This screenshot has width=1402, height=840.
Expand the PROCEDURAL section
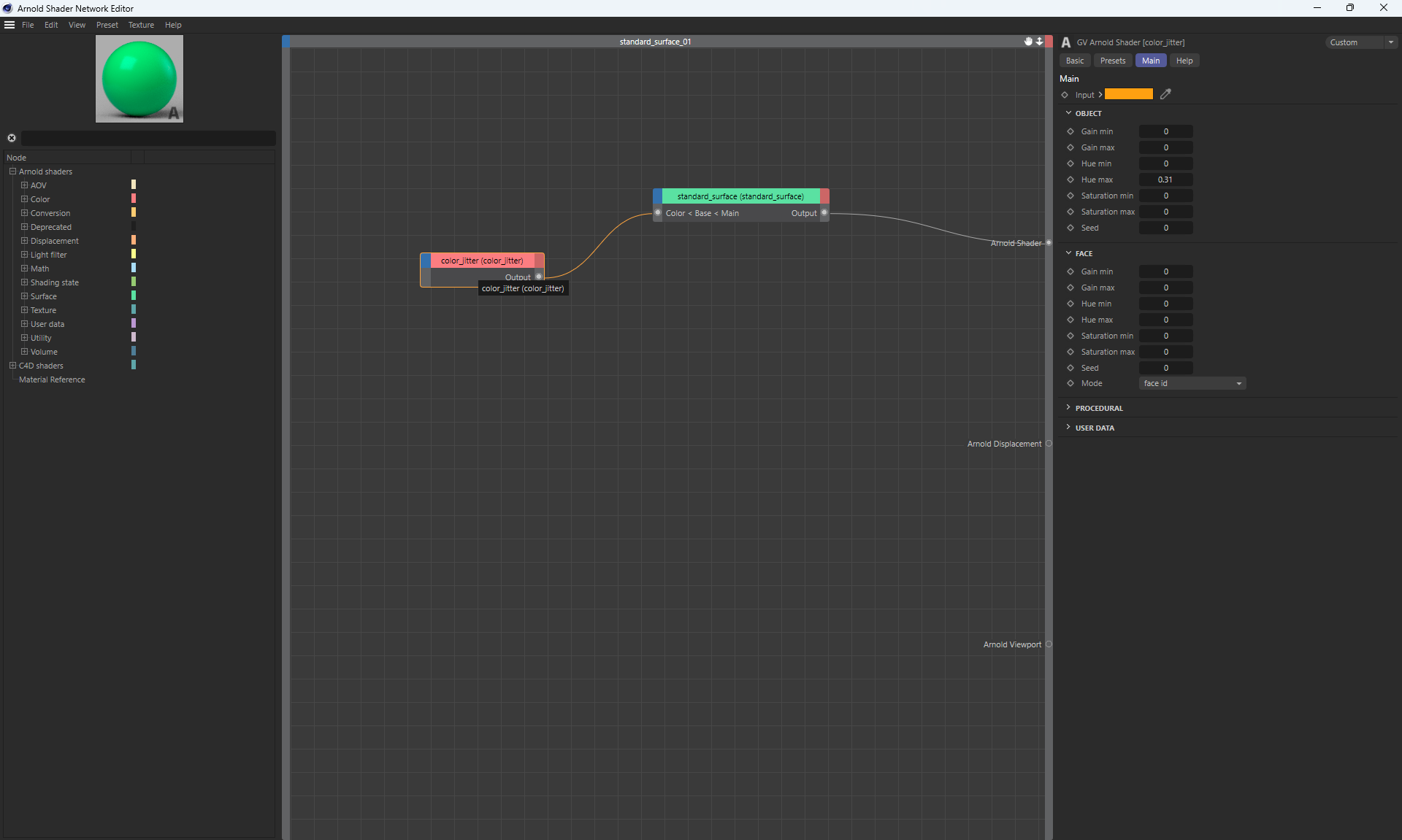1098,408
